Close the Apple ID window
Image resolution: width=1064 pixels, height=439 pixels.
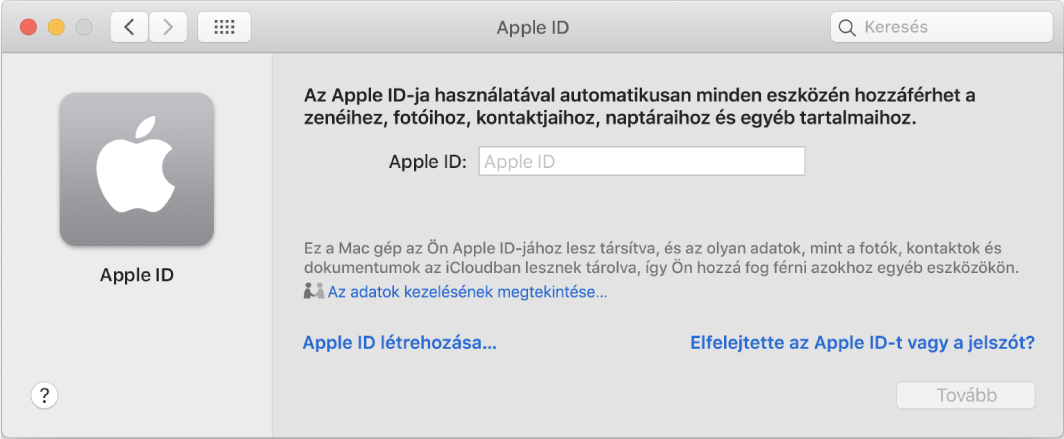click(28, 27)
